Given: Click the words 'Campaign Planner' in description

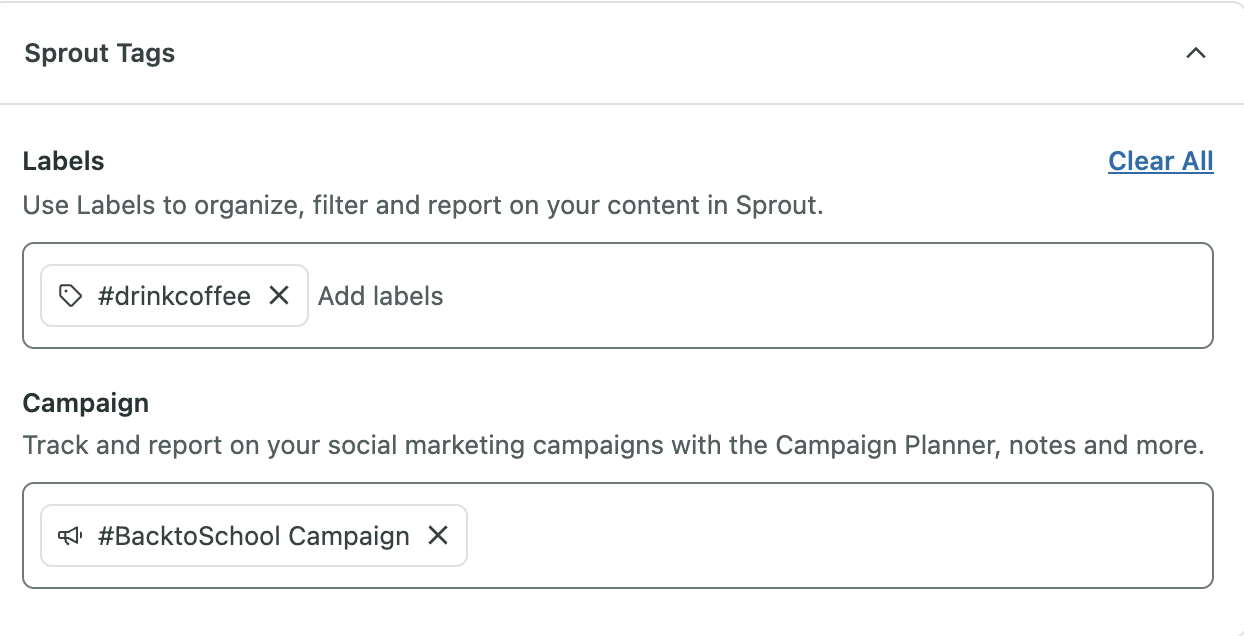Looking at the screenshot, I should coord(885,445).
